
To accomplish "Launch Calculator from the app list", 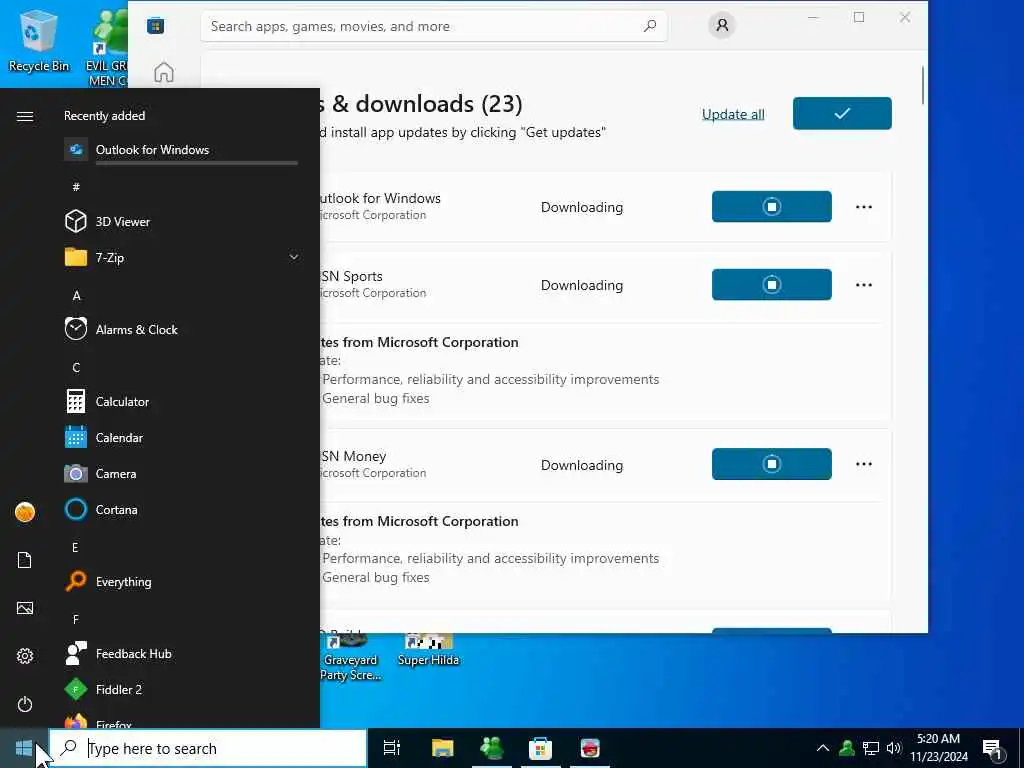I will (x=180, y=402).
